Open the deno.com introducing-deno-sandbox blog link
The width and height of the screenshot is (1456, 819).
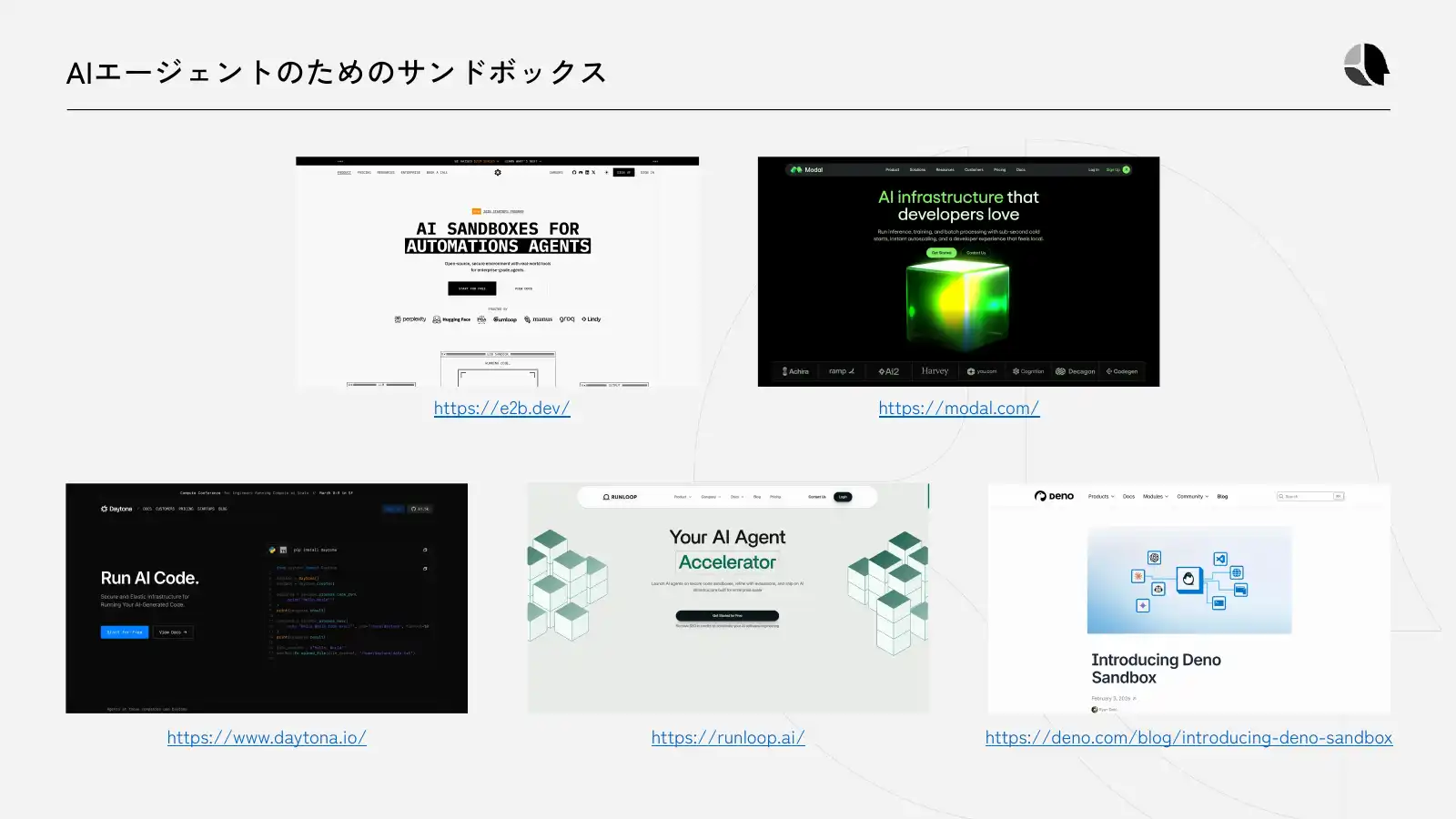[1188, 738]
